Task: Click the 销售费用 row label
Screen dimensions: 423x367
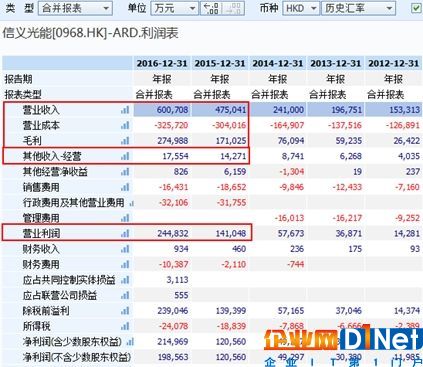Action: click(x=41, y=187)
